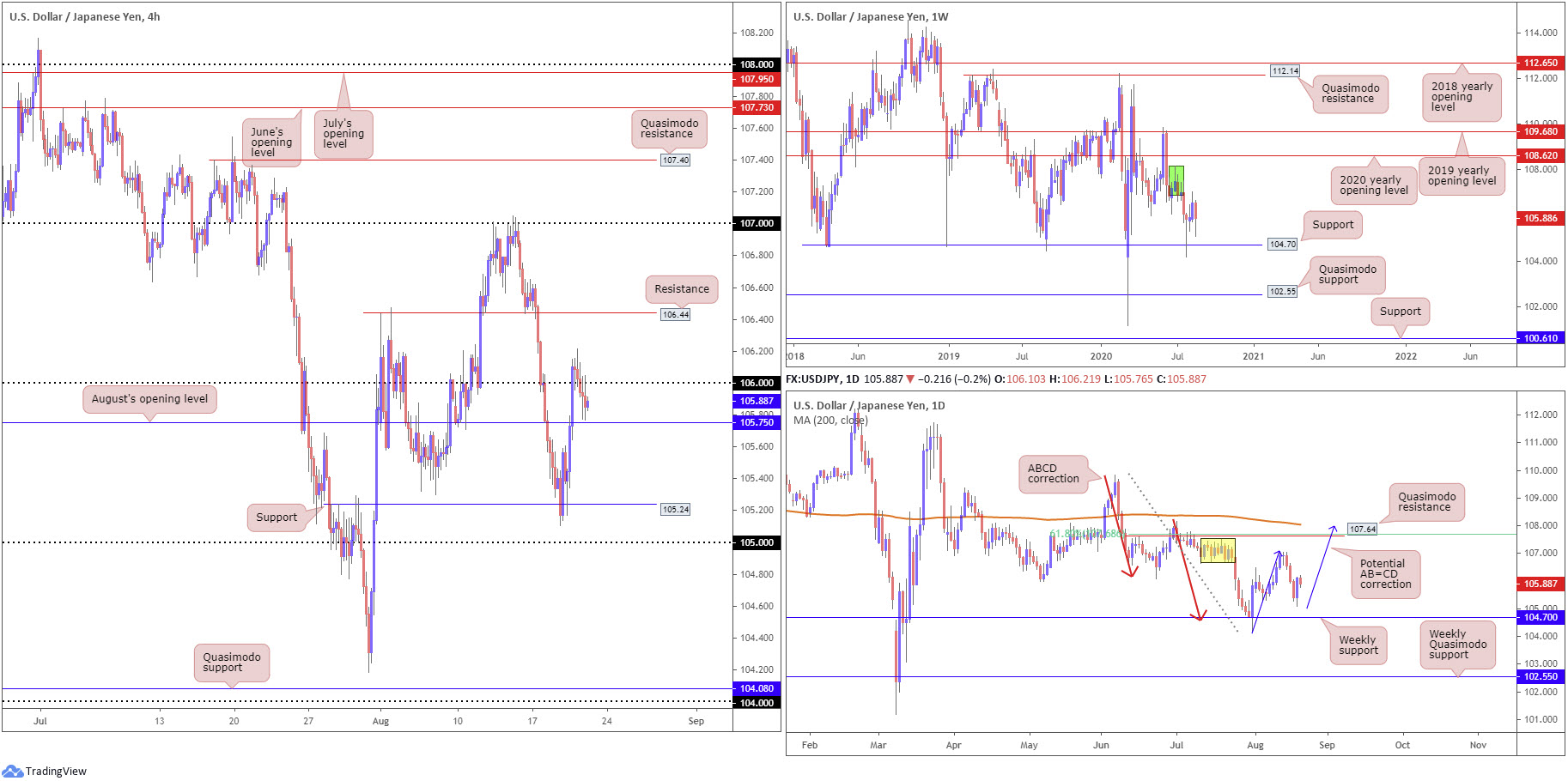Click the 'Weekly Quasimodo support' callout
Viewport: 1568px width, 781px height.
click(x=1458, y=645)
